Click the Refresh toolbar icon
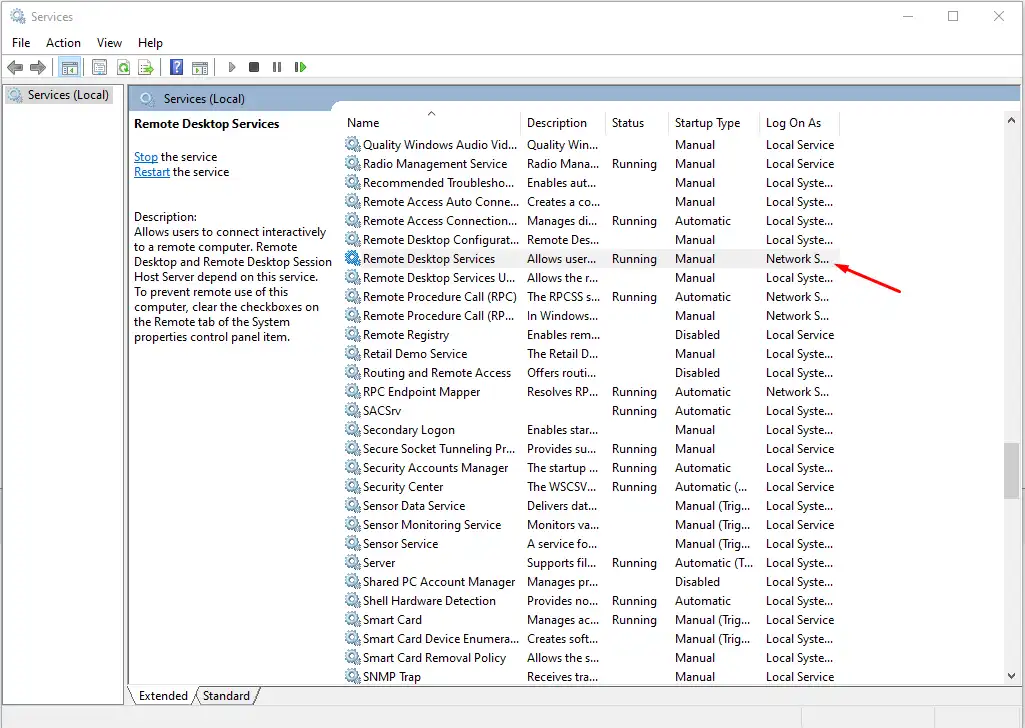The image size is (1025, 728). pos(123,67)
